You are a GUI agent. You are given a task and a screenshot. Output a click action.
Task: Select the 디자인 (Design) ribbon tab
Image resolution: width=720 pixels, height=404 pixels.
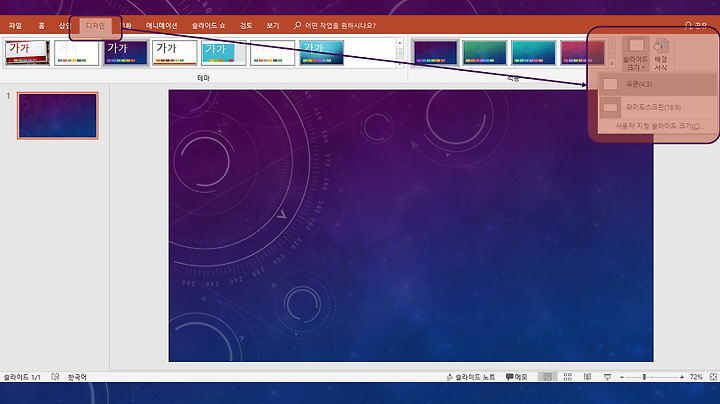[96, 26]
